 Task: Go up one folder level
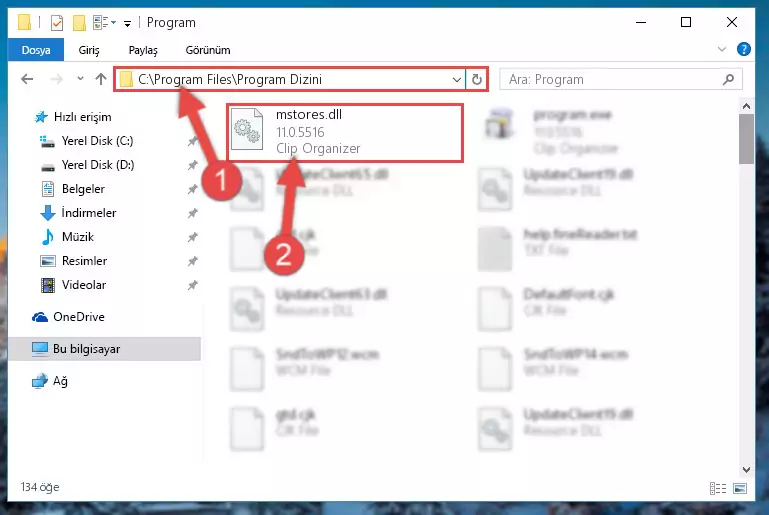point(101,79)
